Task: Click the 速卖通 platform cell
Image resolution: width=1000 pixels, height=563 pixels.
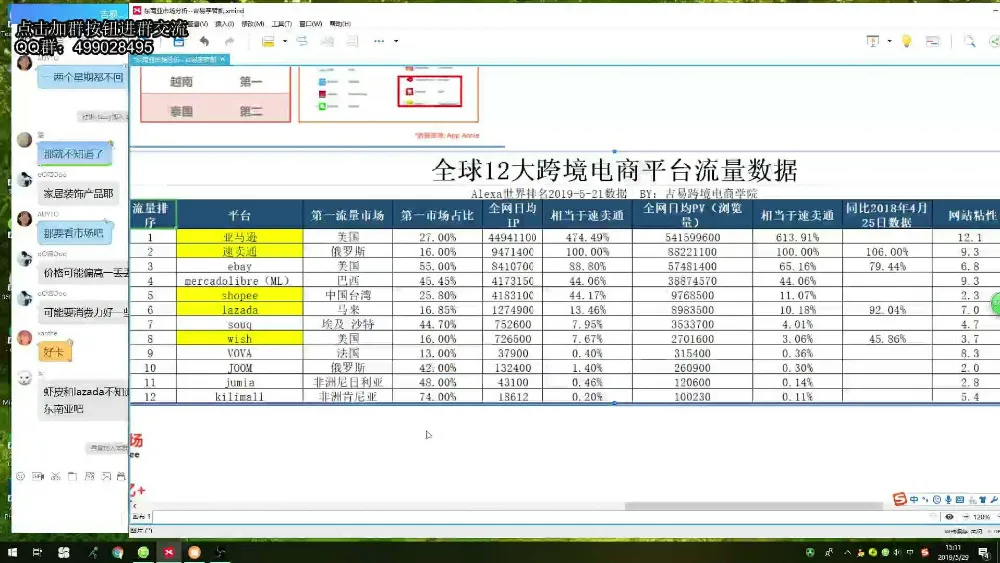Action: click(240, 252)
